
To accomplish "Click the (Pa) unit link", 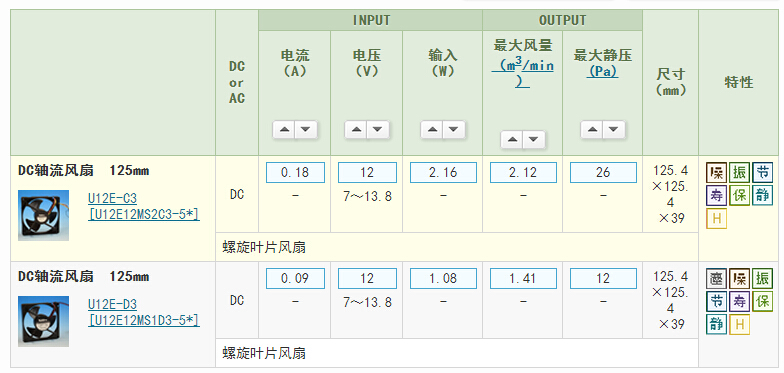I will (x=602, y=72).
